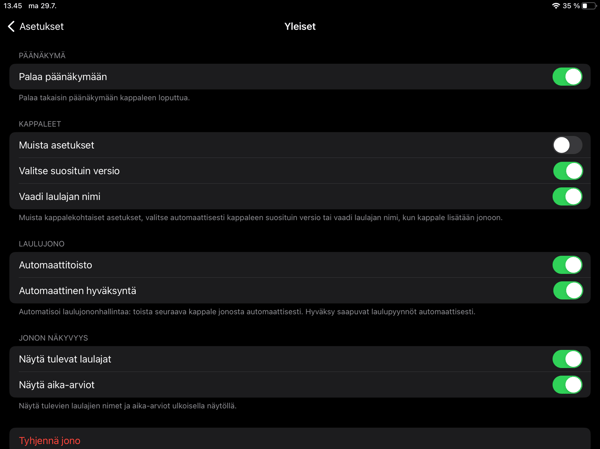
Task: Tap the battery status icon
Action: [x=589, y=6]
